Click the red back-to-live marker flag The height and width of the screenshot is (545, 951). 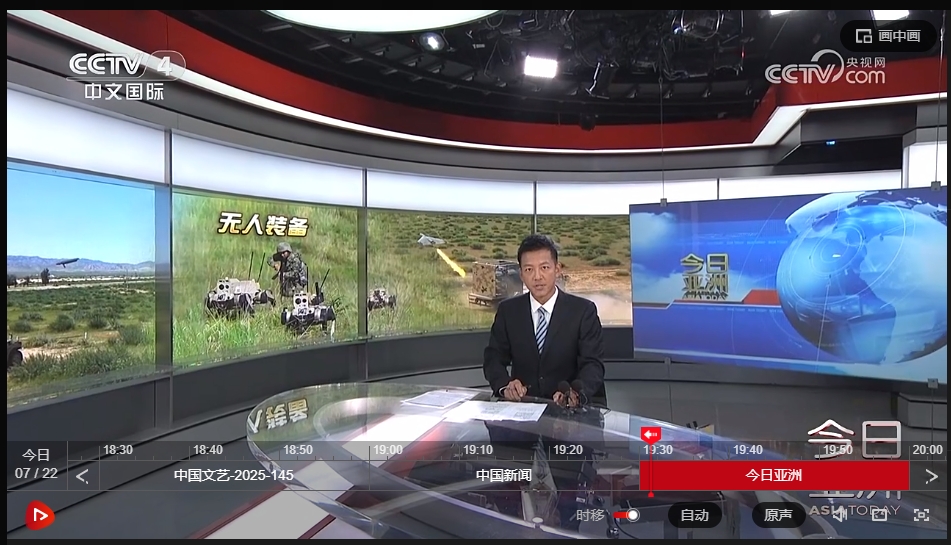(651, 435)
